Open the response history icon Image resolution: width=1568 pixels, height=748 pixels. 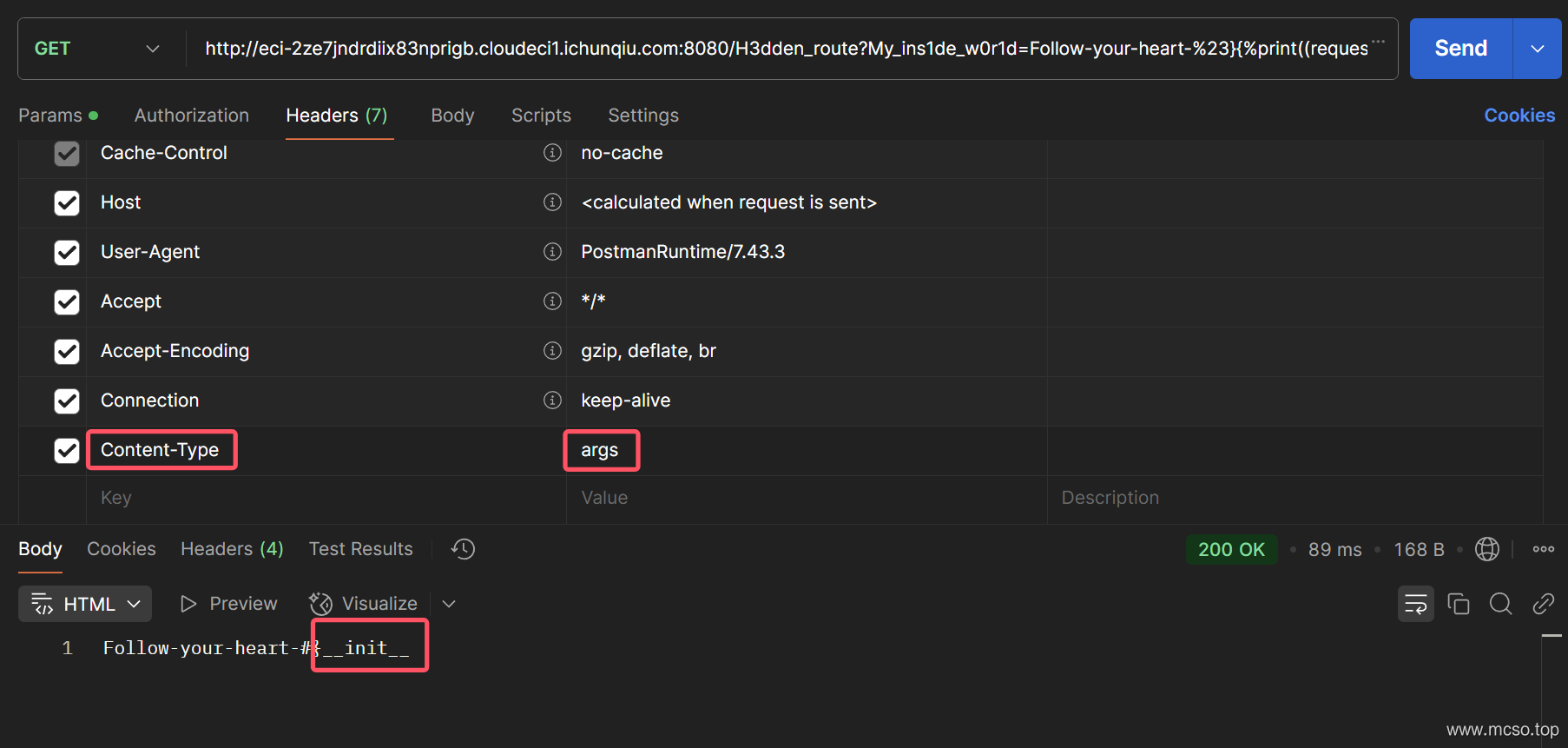[463, 549]
